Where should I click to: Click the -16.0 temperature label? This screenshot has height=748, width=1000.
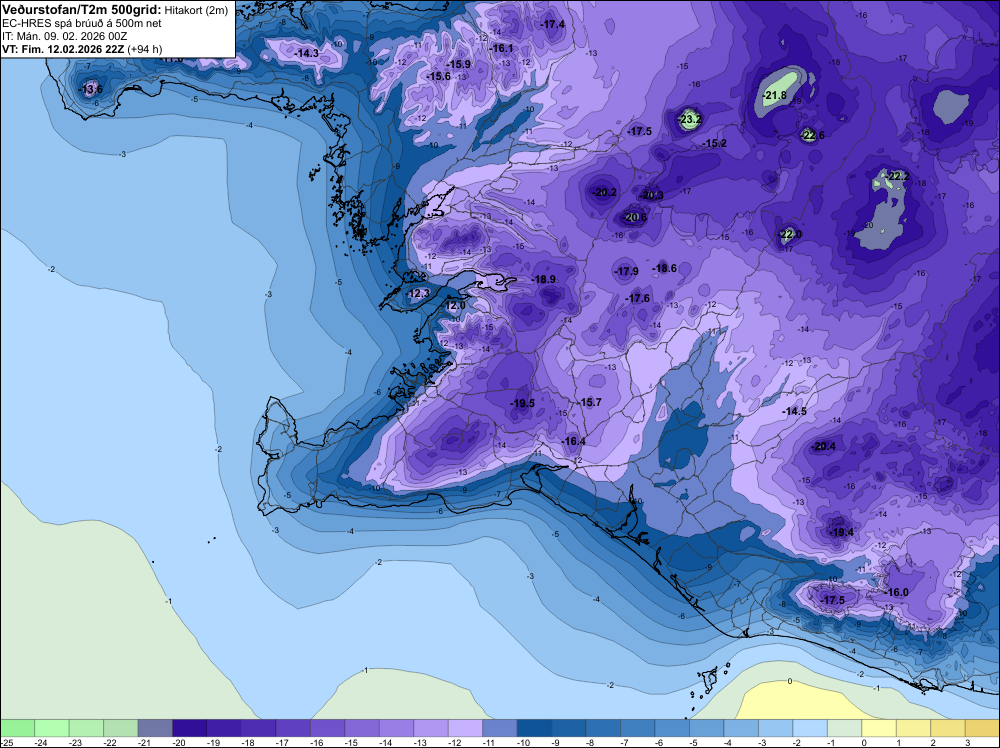tap(897, 592)
